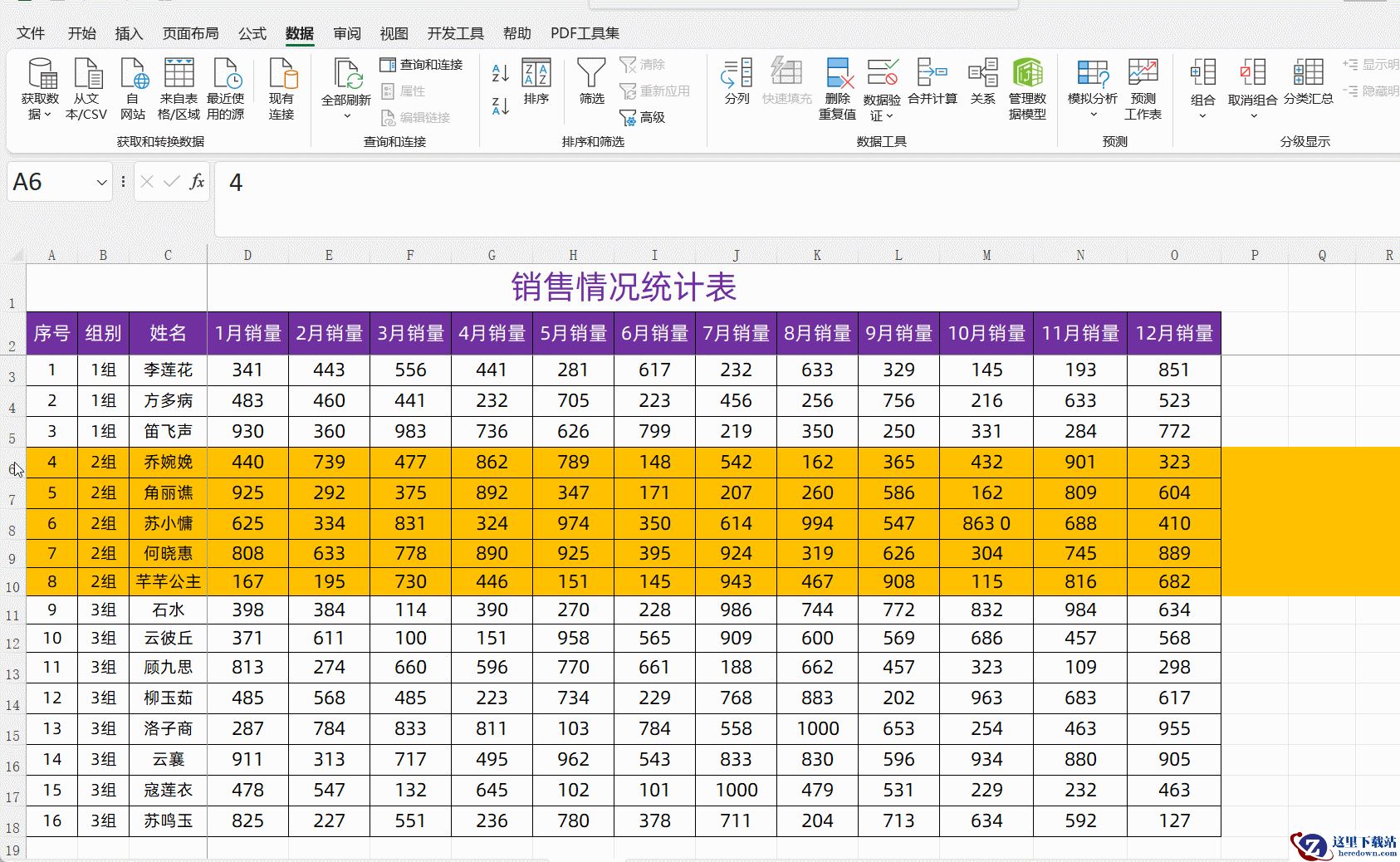Click 来自表格/区域 icon

click(x=179, y=73)
